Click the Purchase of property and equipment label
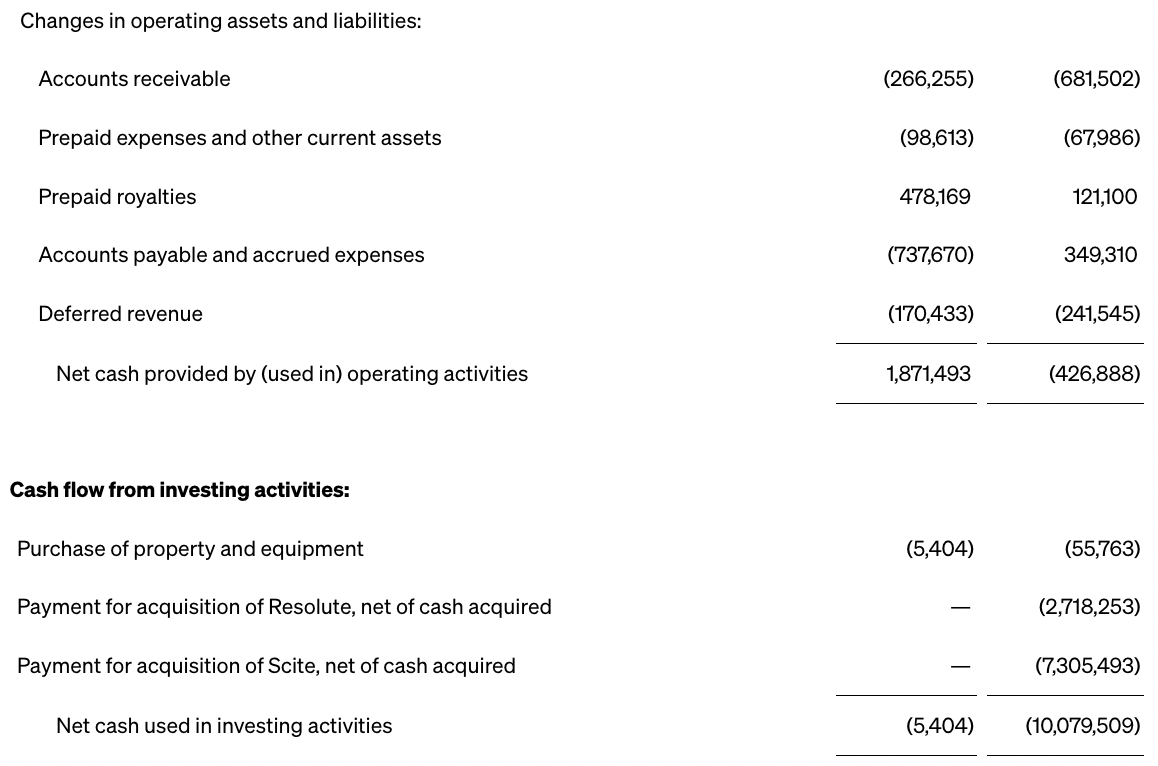This screenshot has height=766, width=1158. click(190, 549)
